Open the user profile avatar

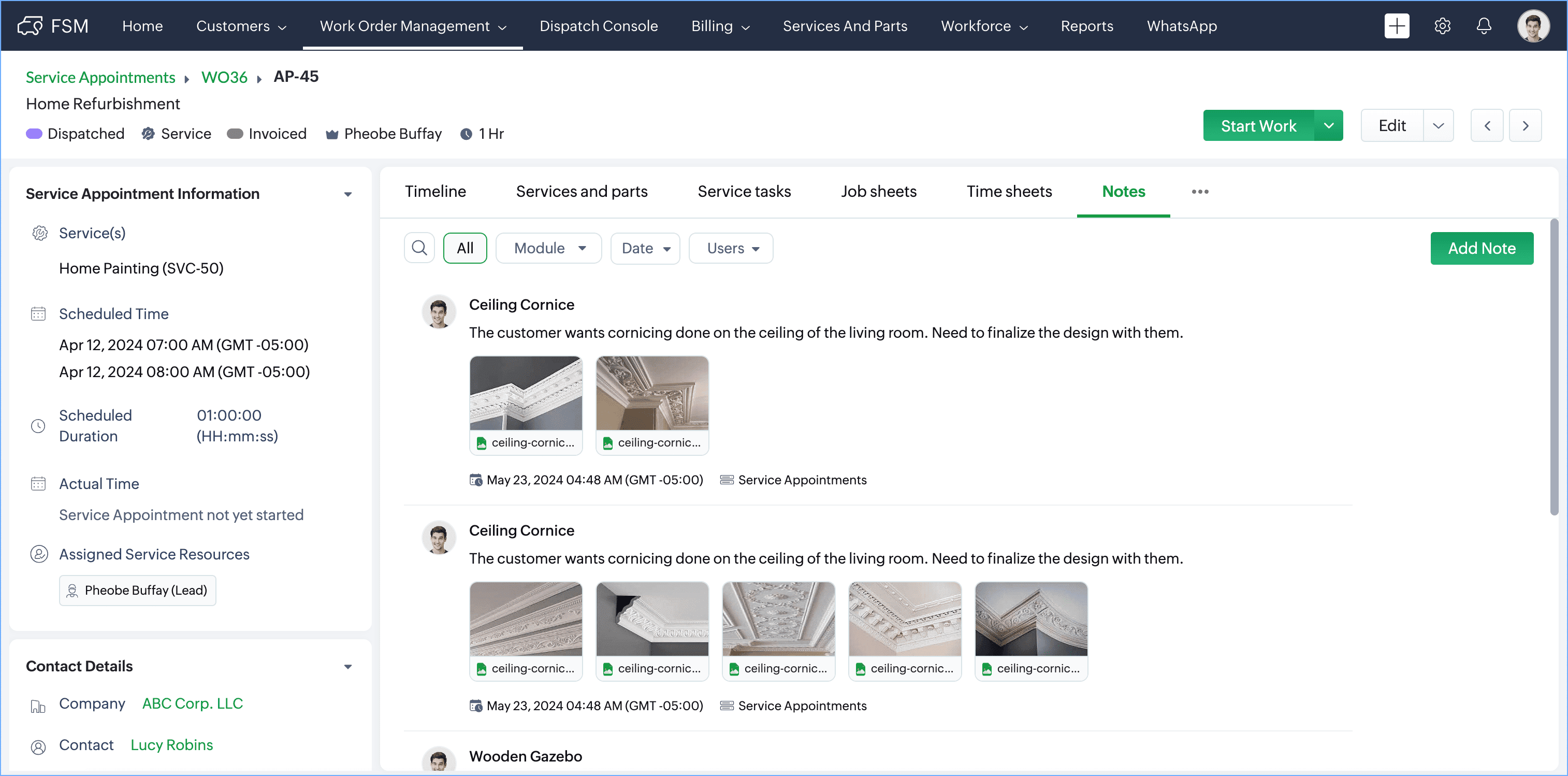1533,25
